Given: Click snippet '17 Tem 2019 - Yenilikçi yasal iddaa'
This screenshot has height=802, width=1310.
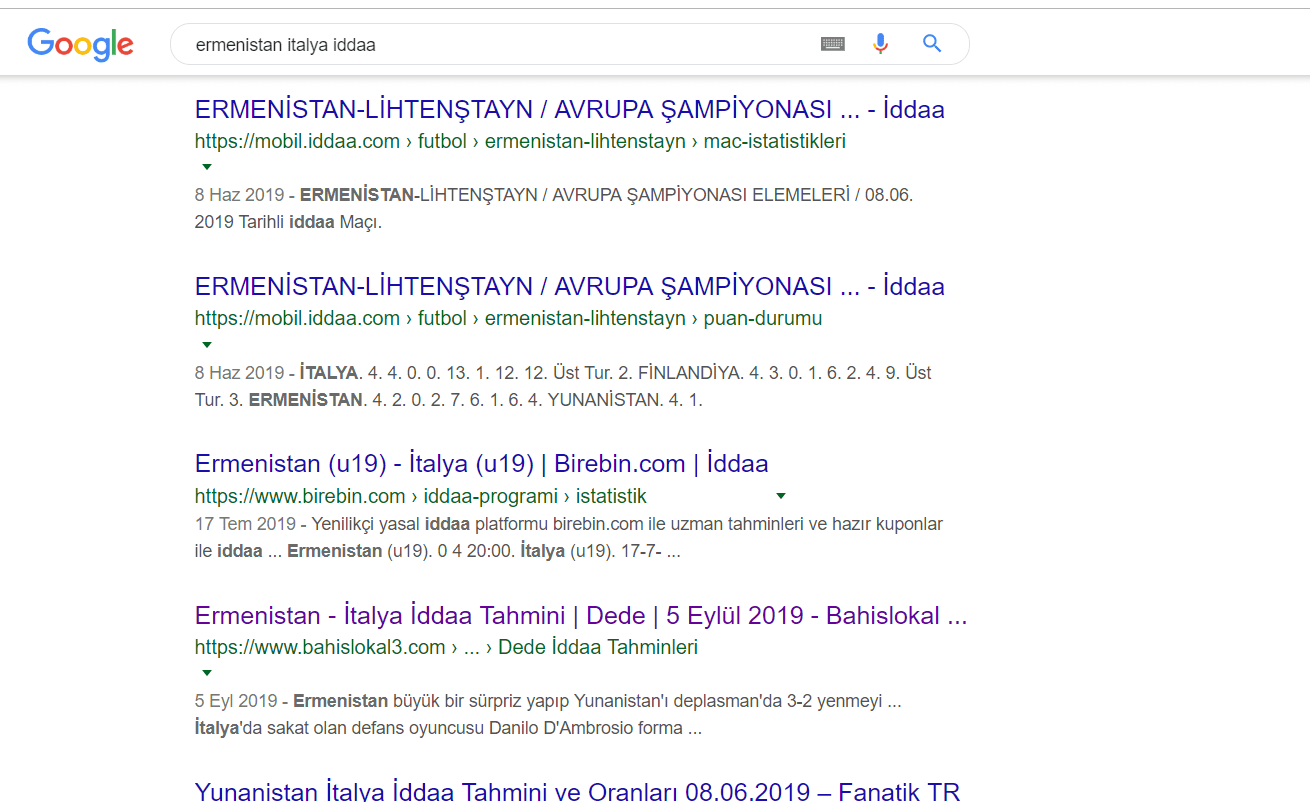Looking at the screenshot, I should 568,524.
